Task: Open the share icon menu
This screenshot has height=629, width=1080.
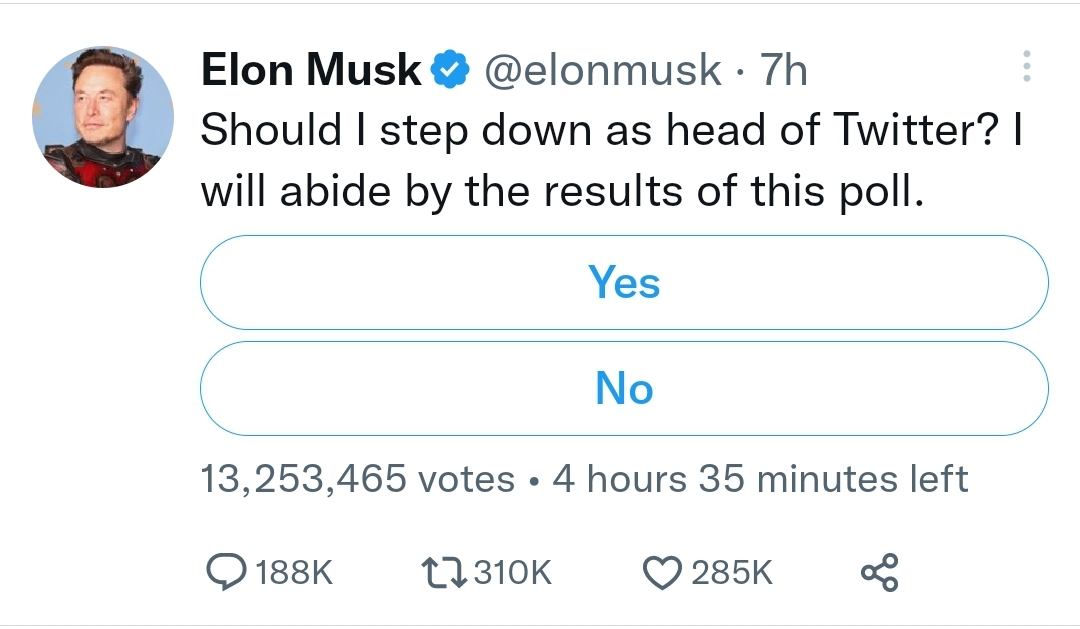Action: click(x=880, y=572)
